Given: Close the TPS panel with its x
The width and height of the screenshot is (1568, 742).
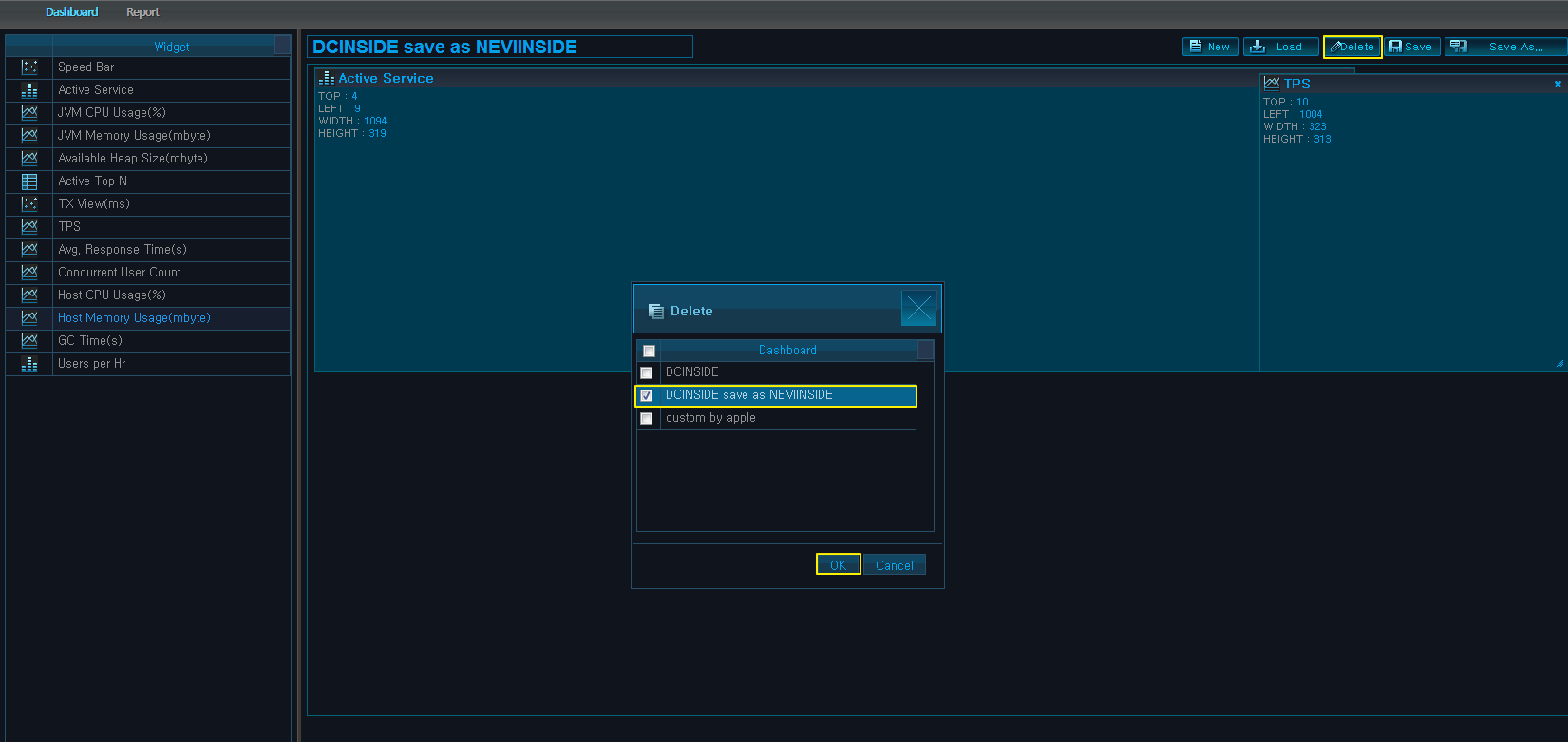Looking at the screenshot, I should click(1558, 85).
